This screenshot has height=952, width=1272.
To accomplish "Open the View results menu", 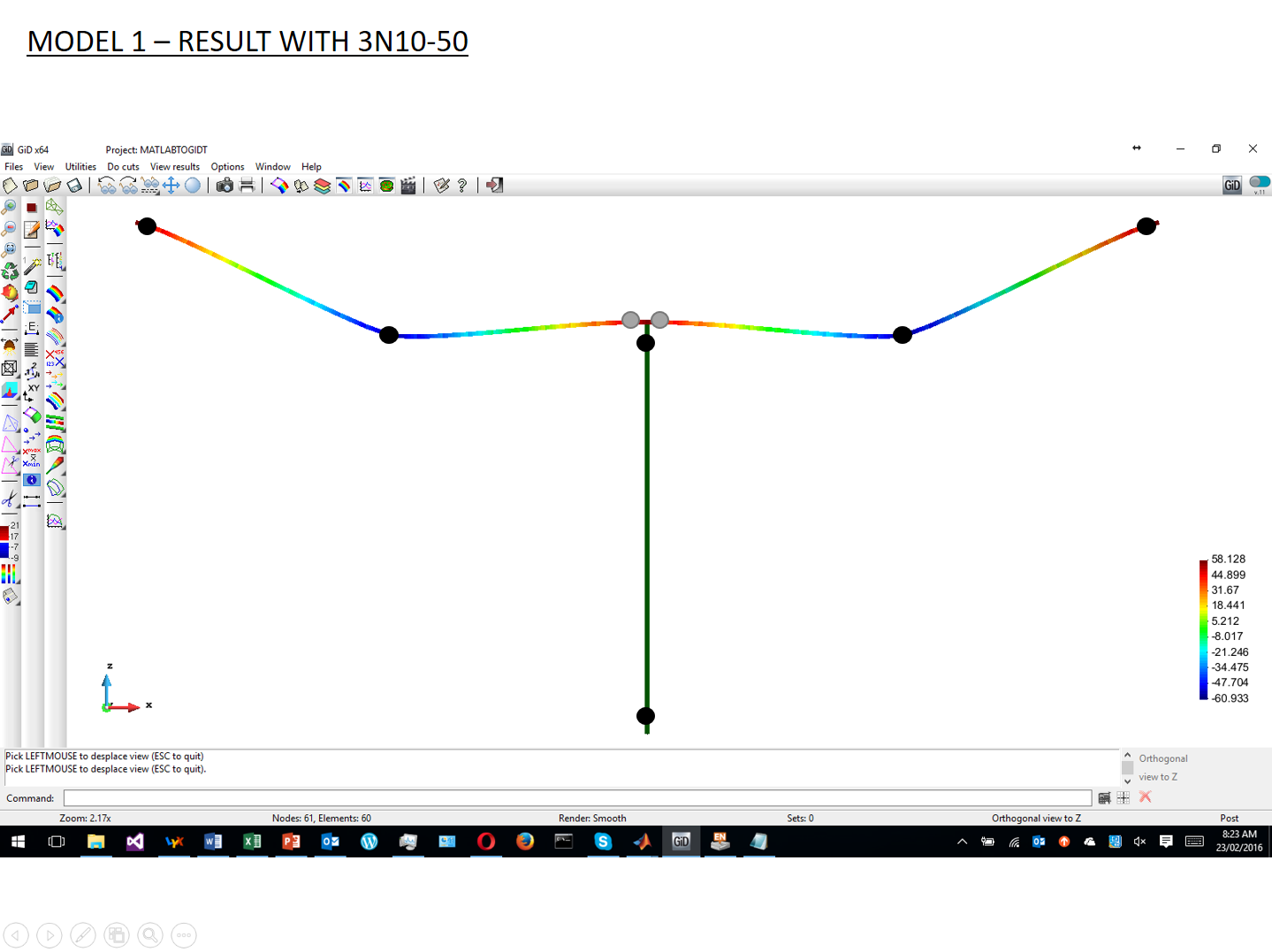I will 174,166.
